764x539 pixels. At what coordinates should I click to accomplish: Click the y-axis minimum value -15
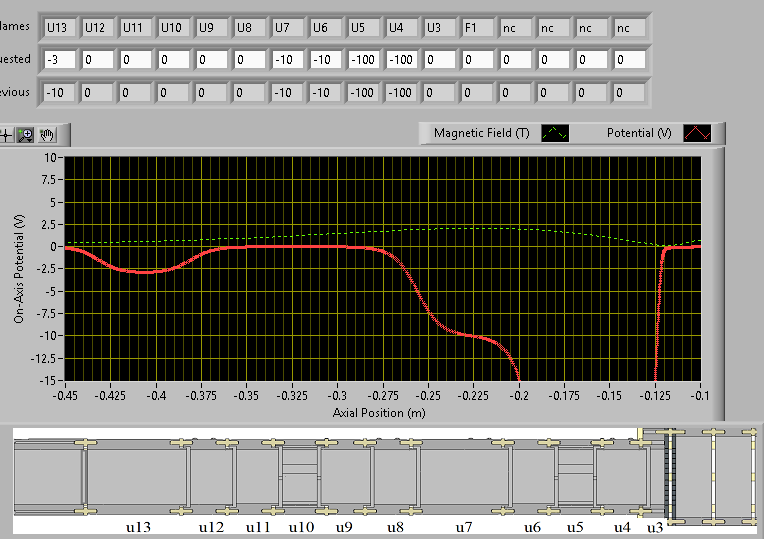49,380
